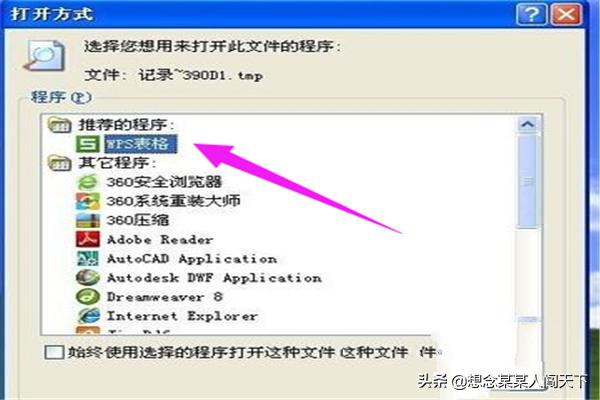Click the help question mark button

pyautogui.click(x=532, y=15)
